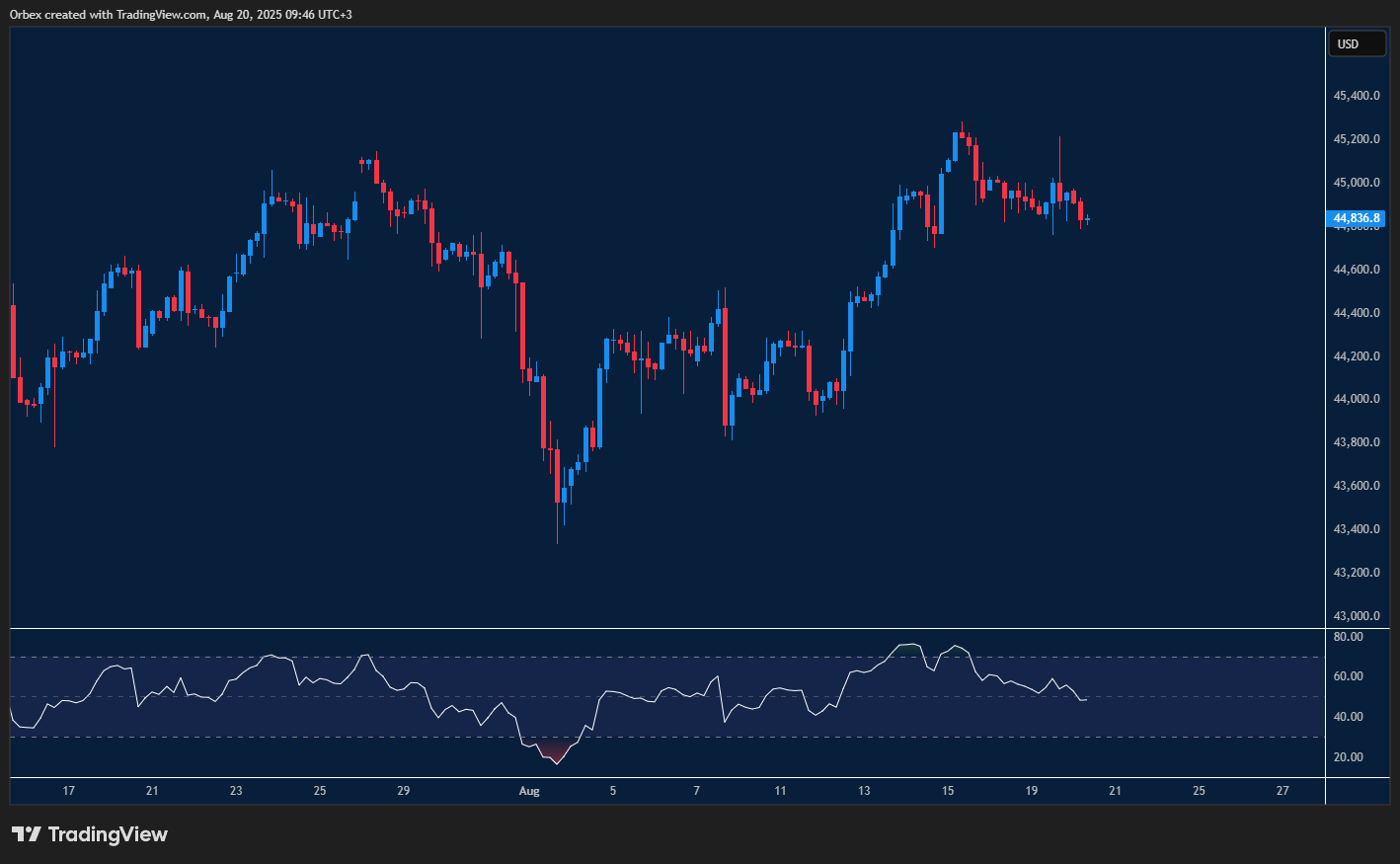Select the Aug label on the time axis
Screen dimensions: 1400x864
coord(529,790)
